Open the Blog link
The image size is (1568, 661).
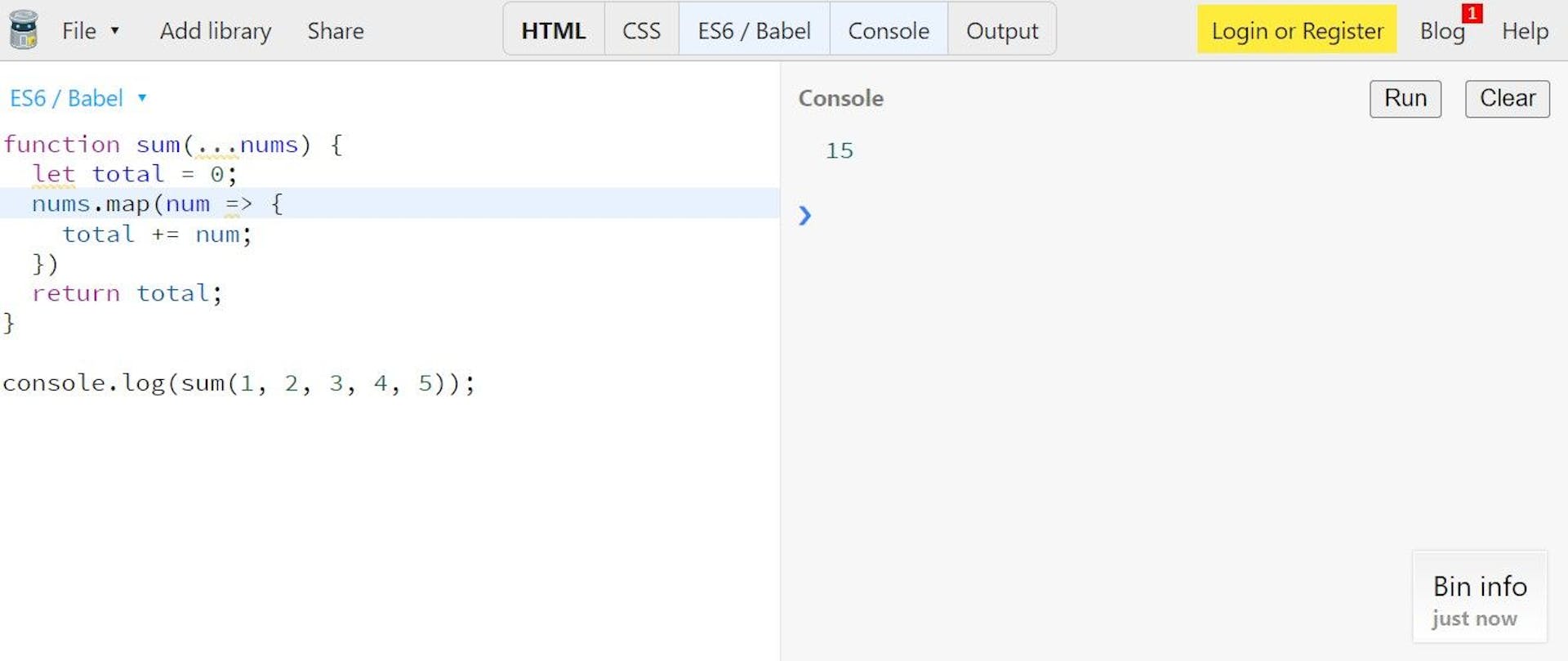pyautogui.click(x=1441, y=31)
